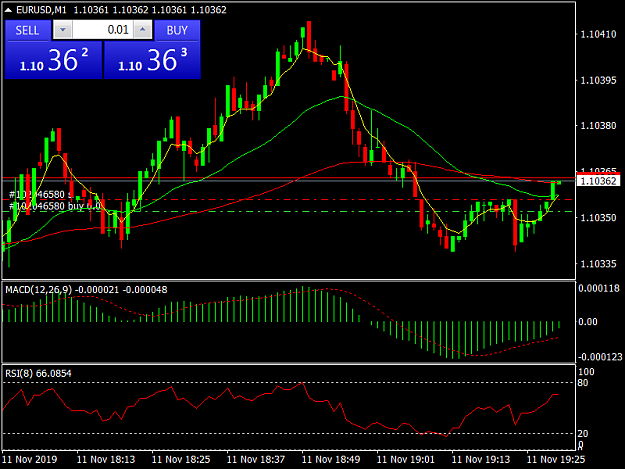Image resolution: width=625 pixels, height=469 pixels.
Task: Click the RSI level 20 label
Action: coord(583,434)
